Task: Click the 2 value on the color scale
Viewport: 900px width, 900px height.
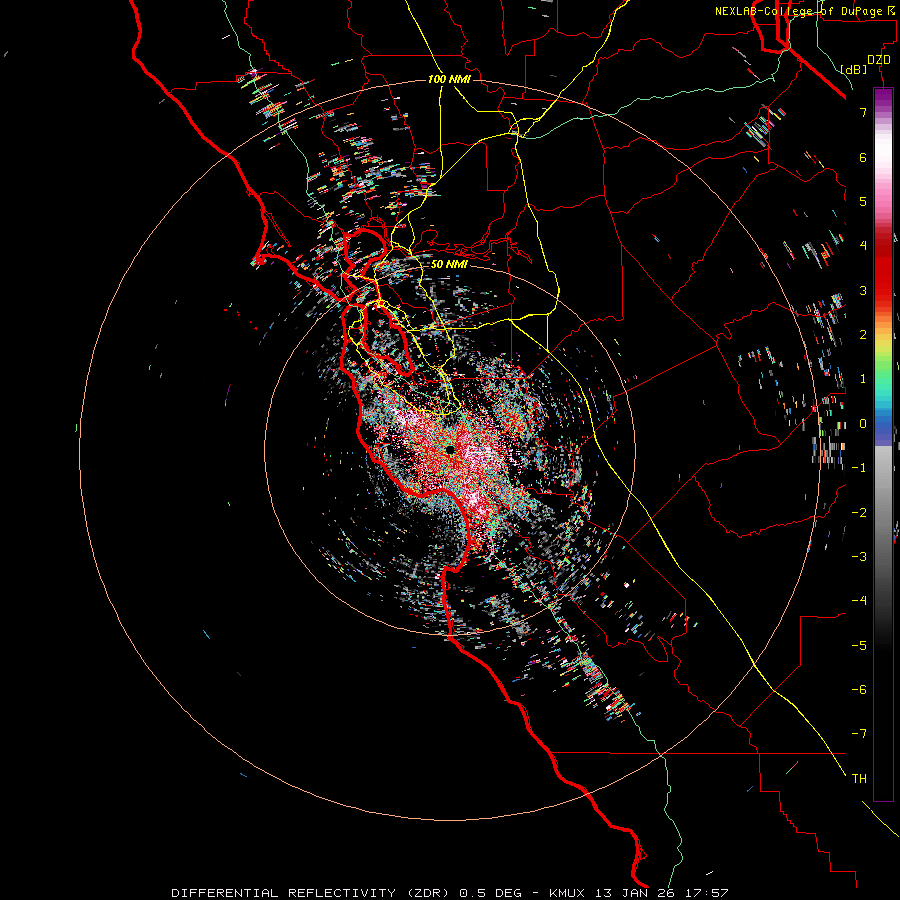Action: pyautogui.click(x=863, y=335)
